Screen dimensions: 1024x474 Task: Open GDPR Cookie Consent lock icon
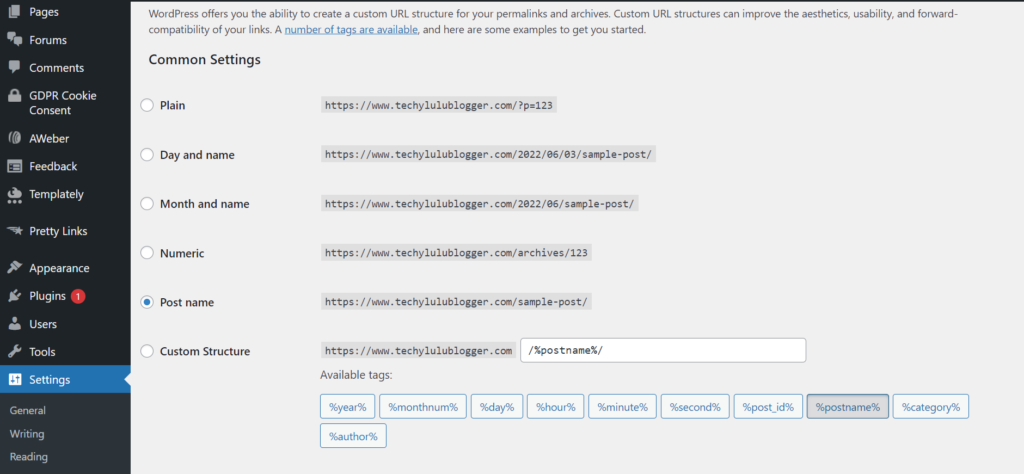(x=14, y=97)
